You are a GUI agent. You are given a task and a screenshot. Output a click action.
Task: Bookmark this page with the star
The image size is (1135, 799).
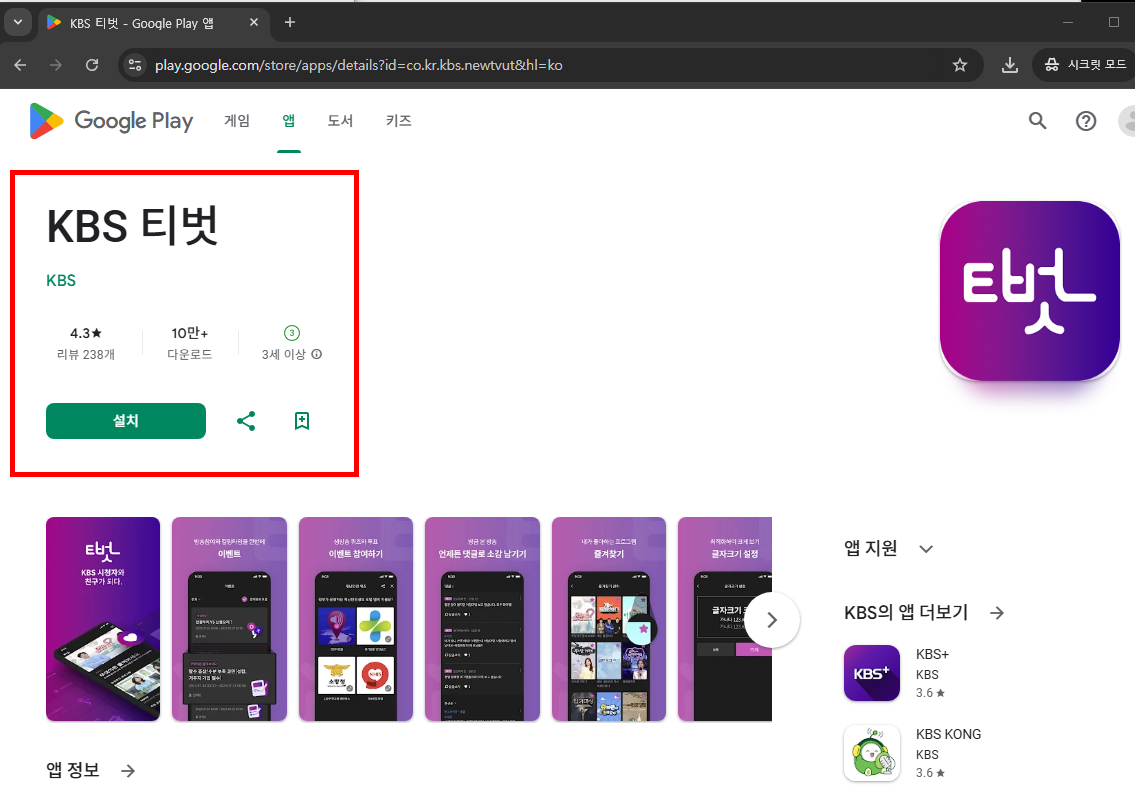pyautogui.click(x=960, y=64)
